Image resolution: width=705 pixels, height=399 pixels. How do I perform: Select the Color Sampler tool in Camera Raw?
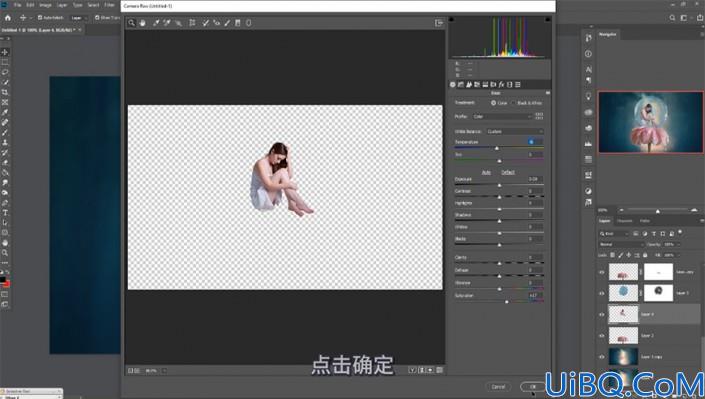point(167,23)
